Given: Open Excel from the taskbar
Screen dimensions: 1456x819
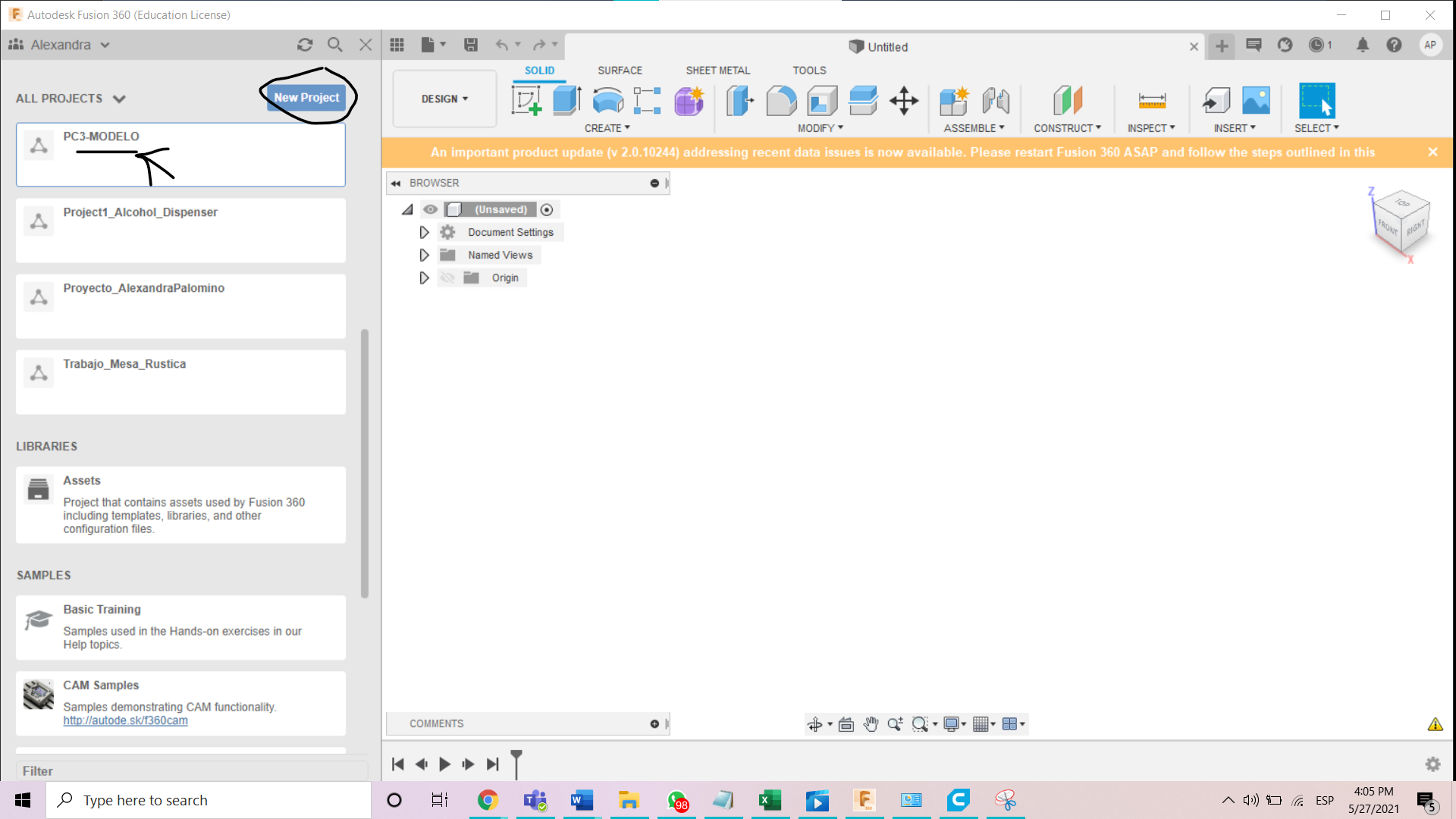Looking at the screenshot, I should click(x=770, y=800).
